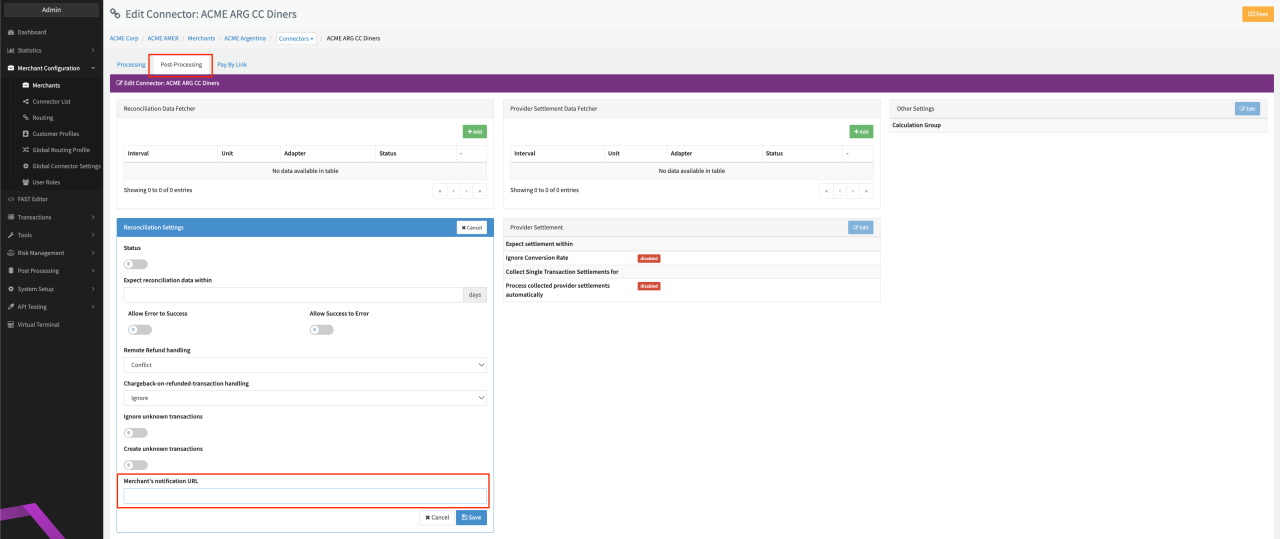Expand the Connectors breadcrumb dropdown

point(297,38)
